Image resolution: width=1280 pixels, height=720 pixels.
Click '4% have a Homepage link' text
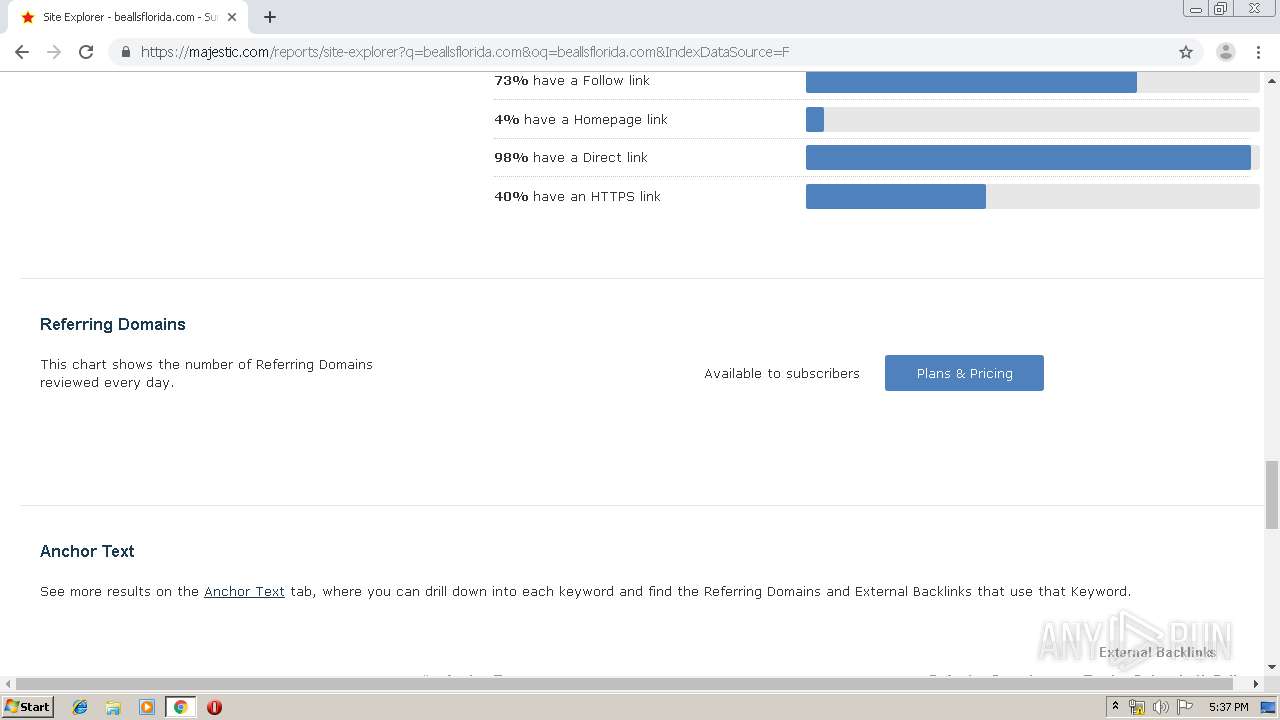point(581,120)
